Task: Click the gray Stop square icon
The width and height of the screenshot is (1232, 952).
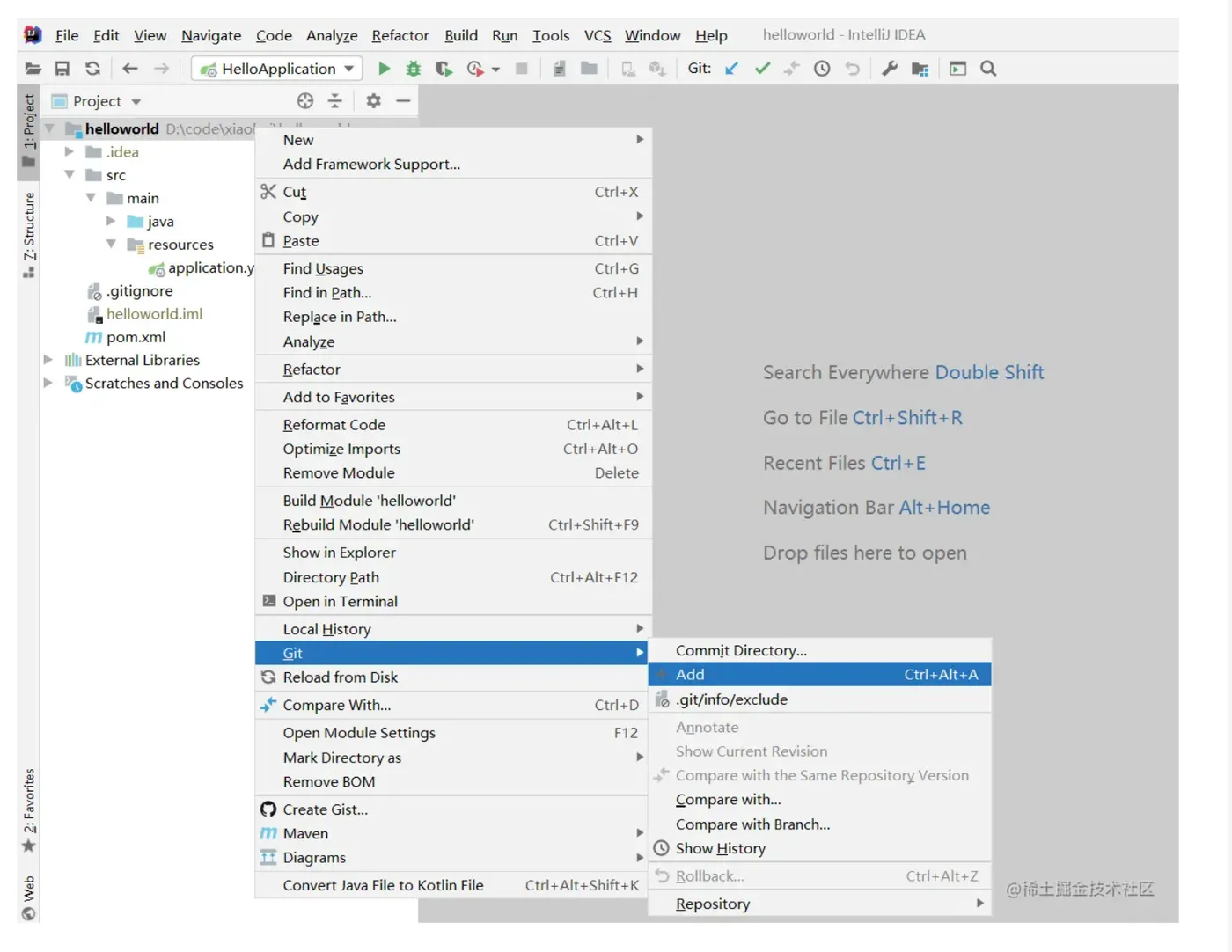Action: [x=521, y=69]
